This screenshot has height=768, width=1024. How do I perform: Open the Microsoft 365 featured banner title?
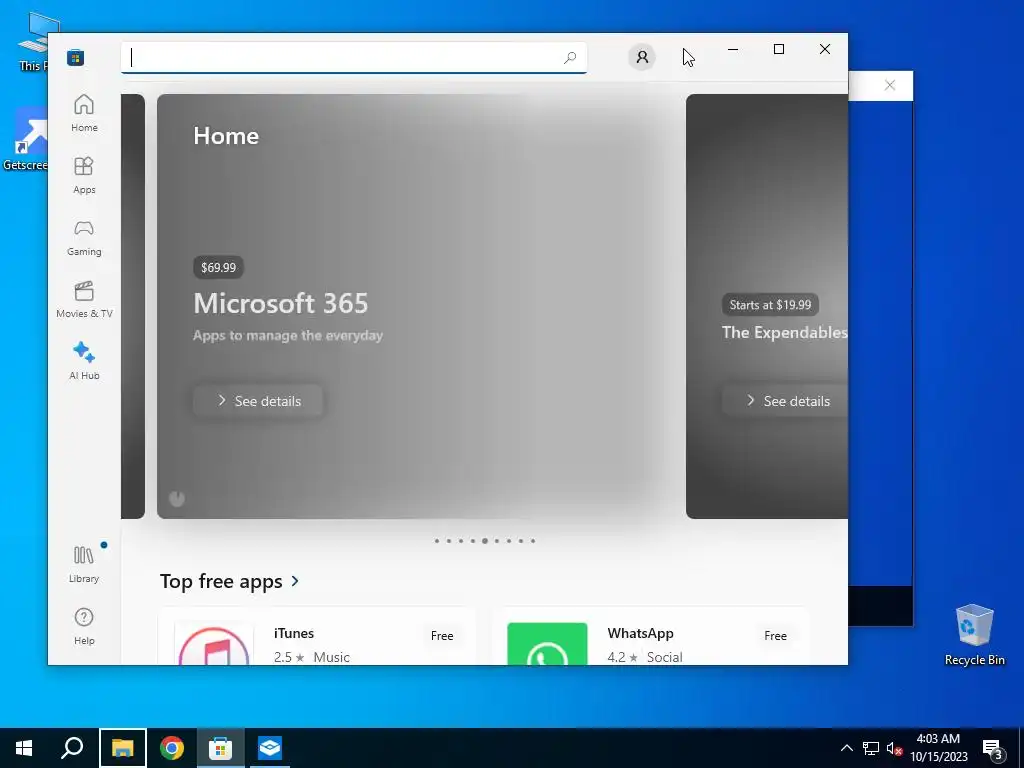tap(281, 303)
